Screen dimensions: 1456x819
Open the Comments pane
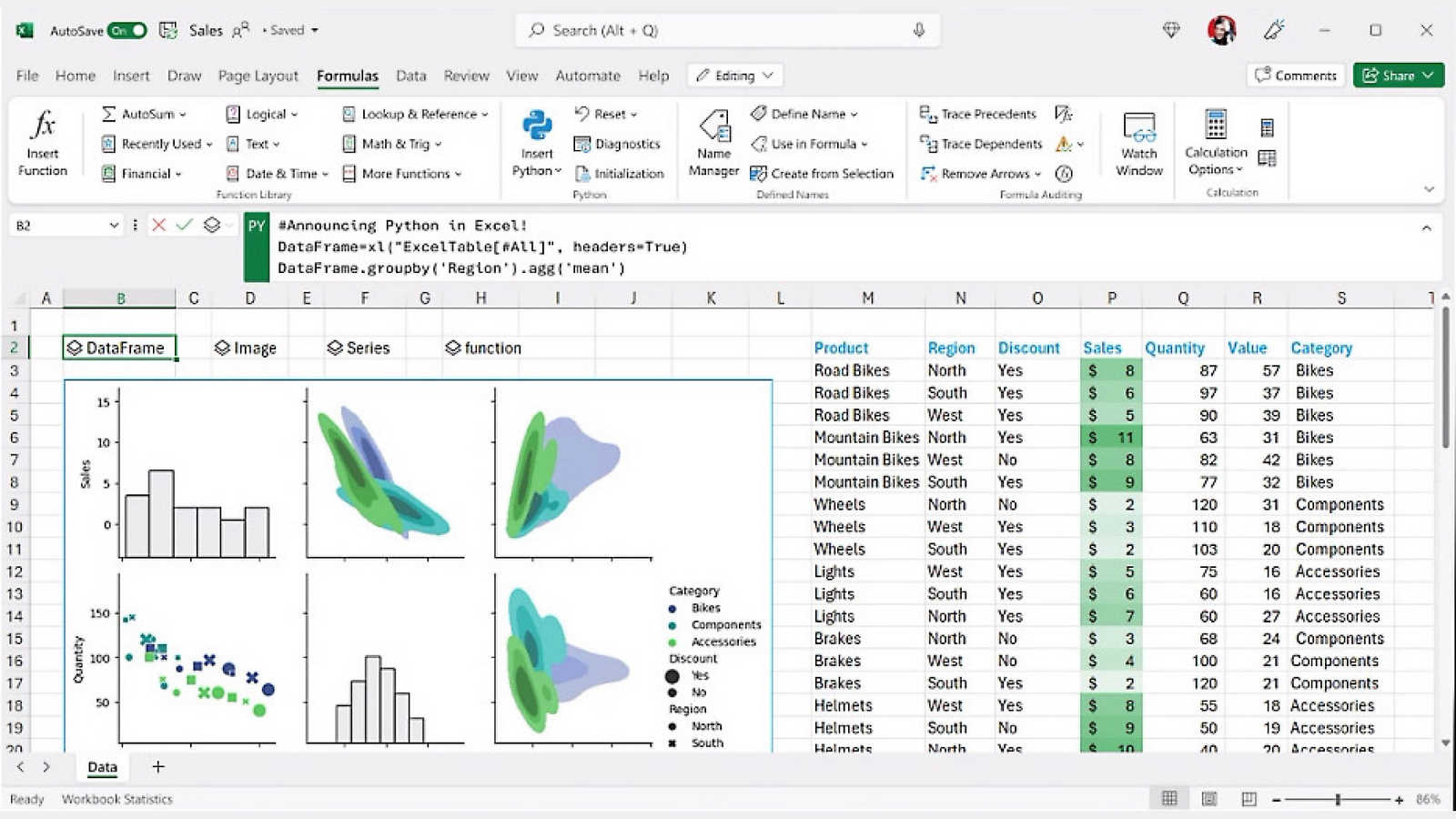[x=1296, y=76]
